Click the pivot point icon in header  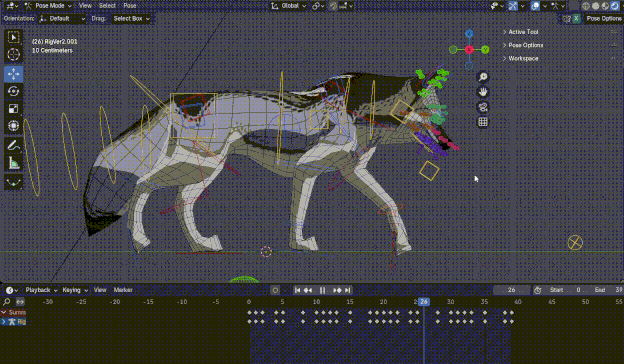click(x=319, y=6)
